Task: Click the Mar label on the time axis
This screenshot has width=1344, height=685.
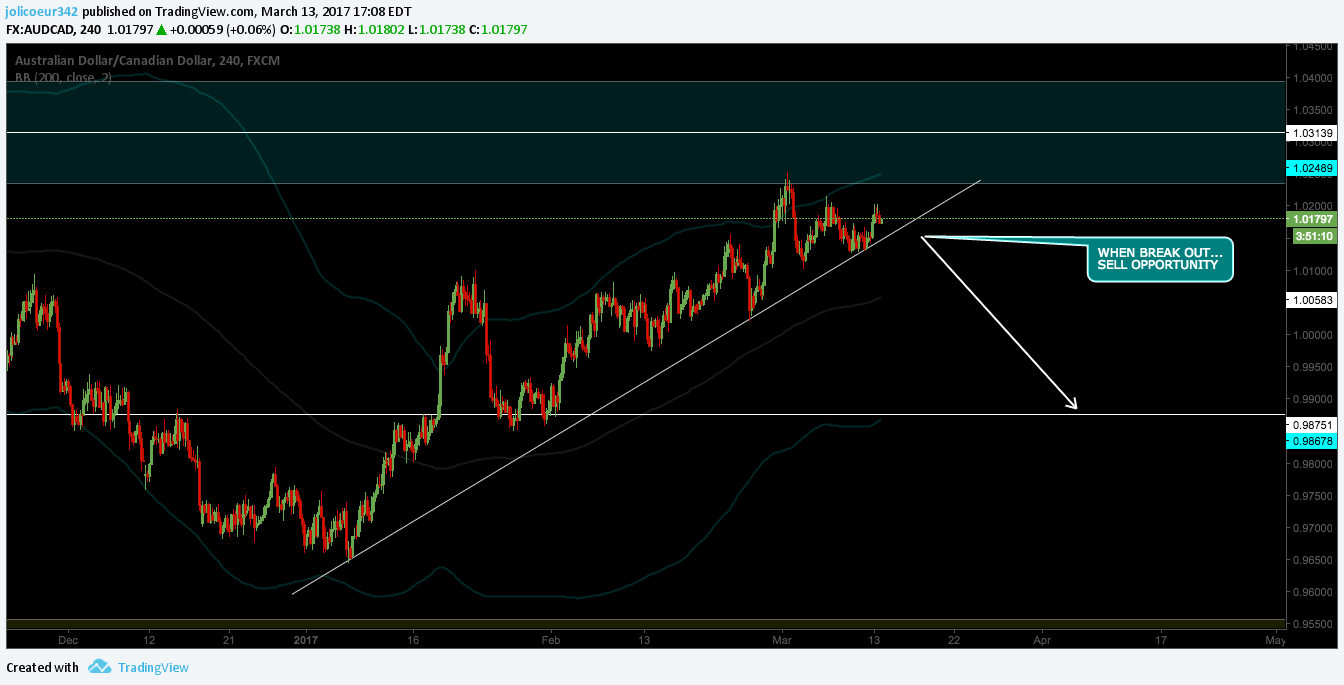Action: 783,638
